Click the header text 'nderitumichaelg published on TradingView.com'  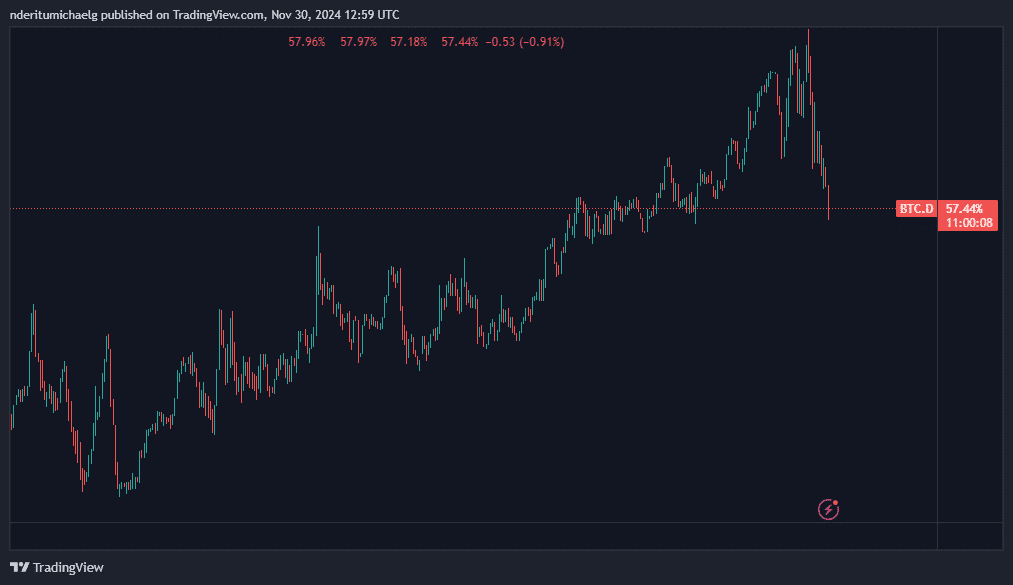click(137, 14)
